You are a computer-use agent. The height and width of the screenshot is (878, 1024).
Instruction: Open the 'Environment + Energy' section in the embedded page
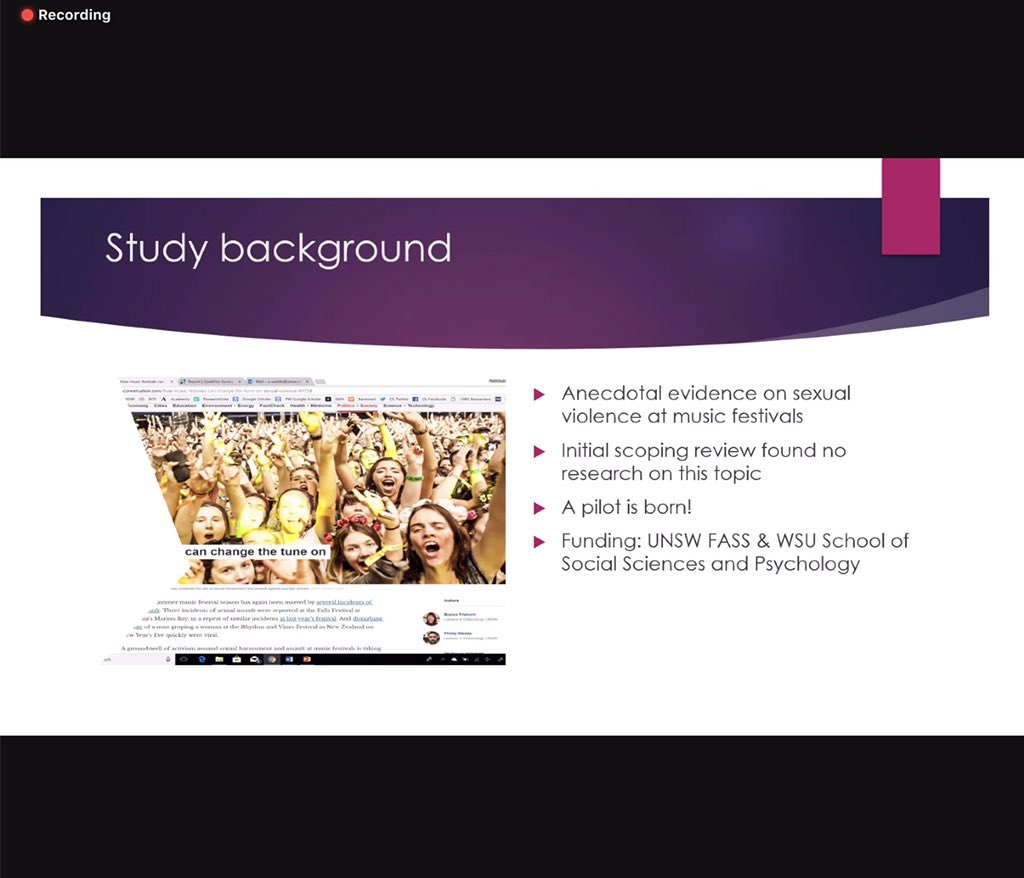pos(228,406)
